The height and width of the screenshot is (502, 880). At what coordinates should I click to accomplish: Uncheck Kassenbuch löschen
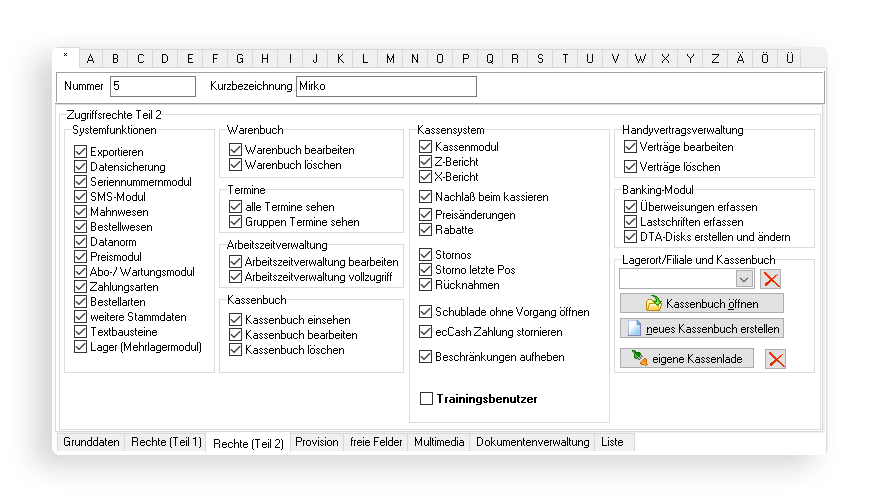pyautogui.click(x=235, y=350)
